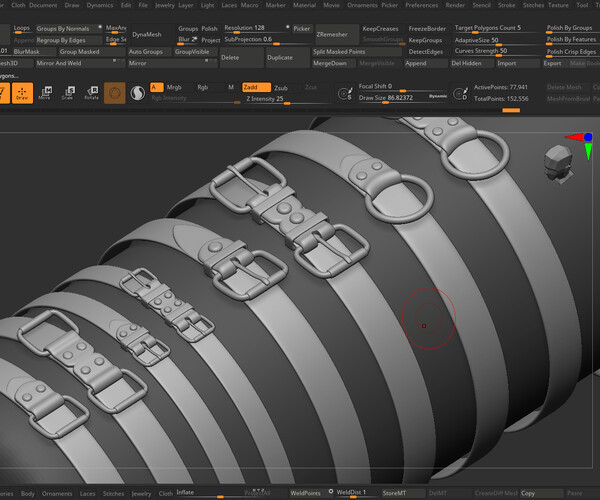Select the Rotate transform icon
The width and height of the screenshot is (600, 500).
tap(92, 93)
